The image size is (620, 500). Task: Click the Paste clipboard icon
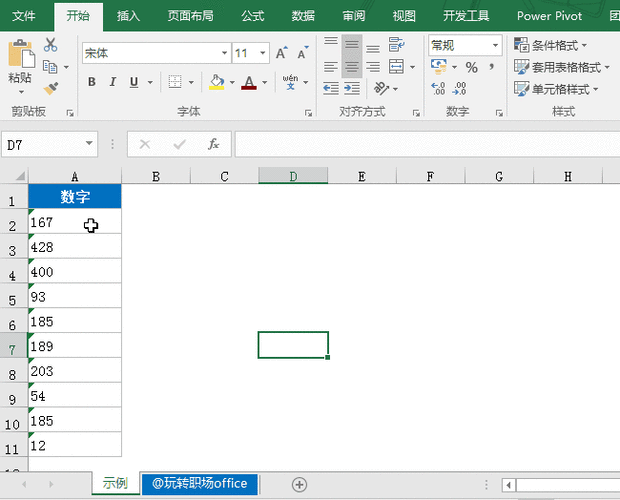click(21, 53)
